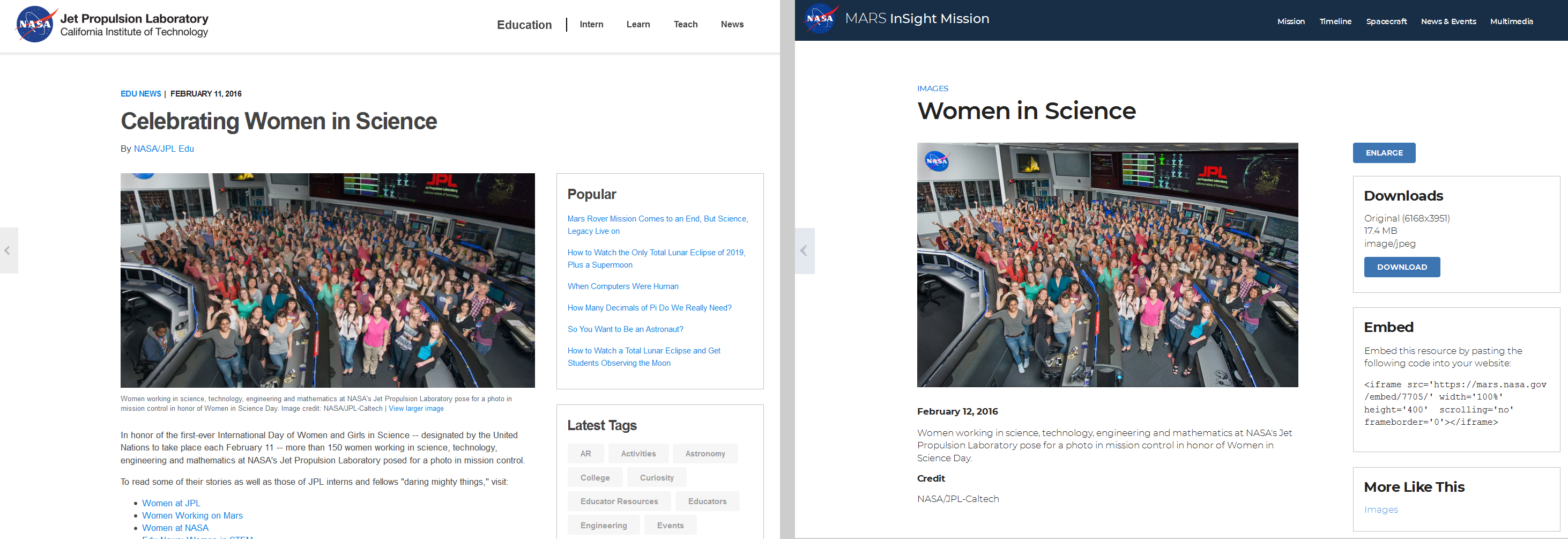Click the iframe embed code text
Image resolution: width=1568 pixels, height=539 pixels.
click(x=1455, y=403)
